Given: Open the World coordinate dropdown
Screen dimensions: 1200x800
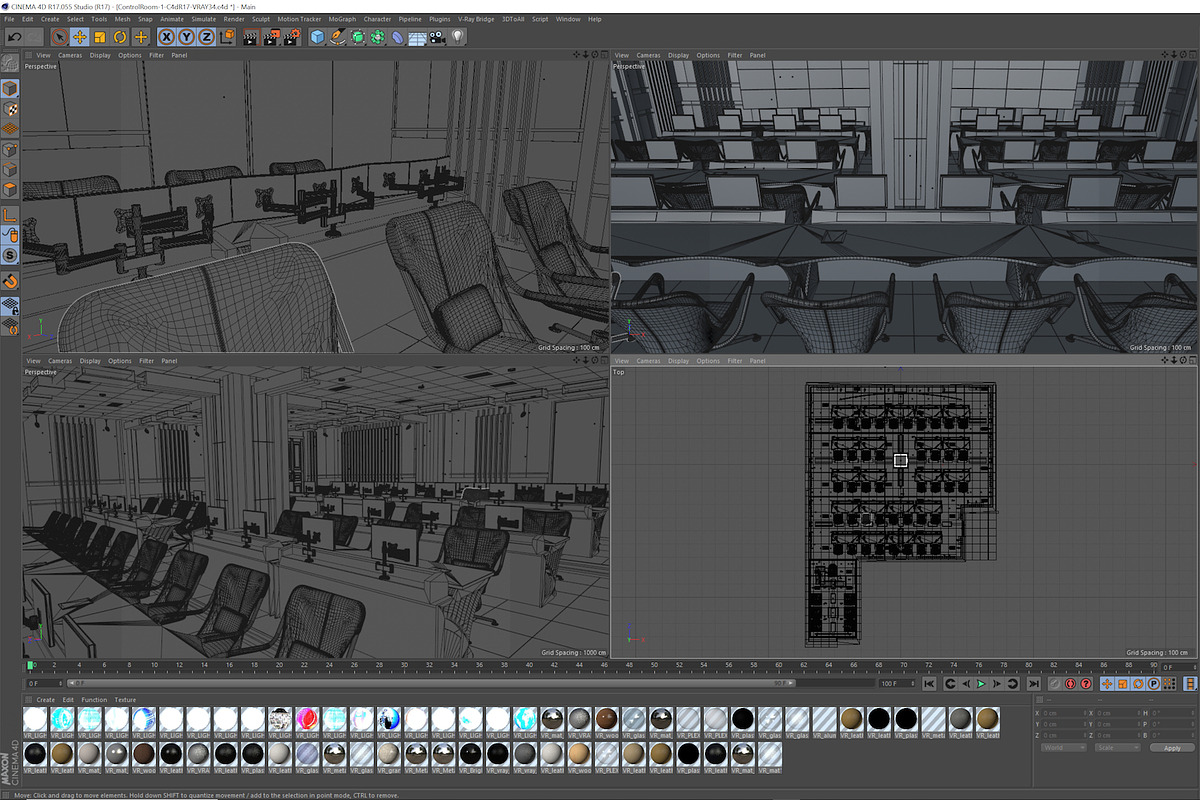Looking at the screenshot, I should [1063, 747].
